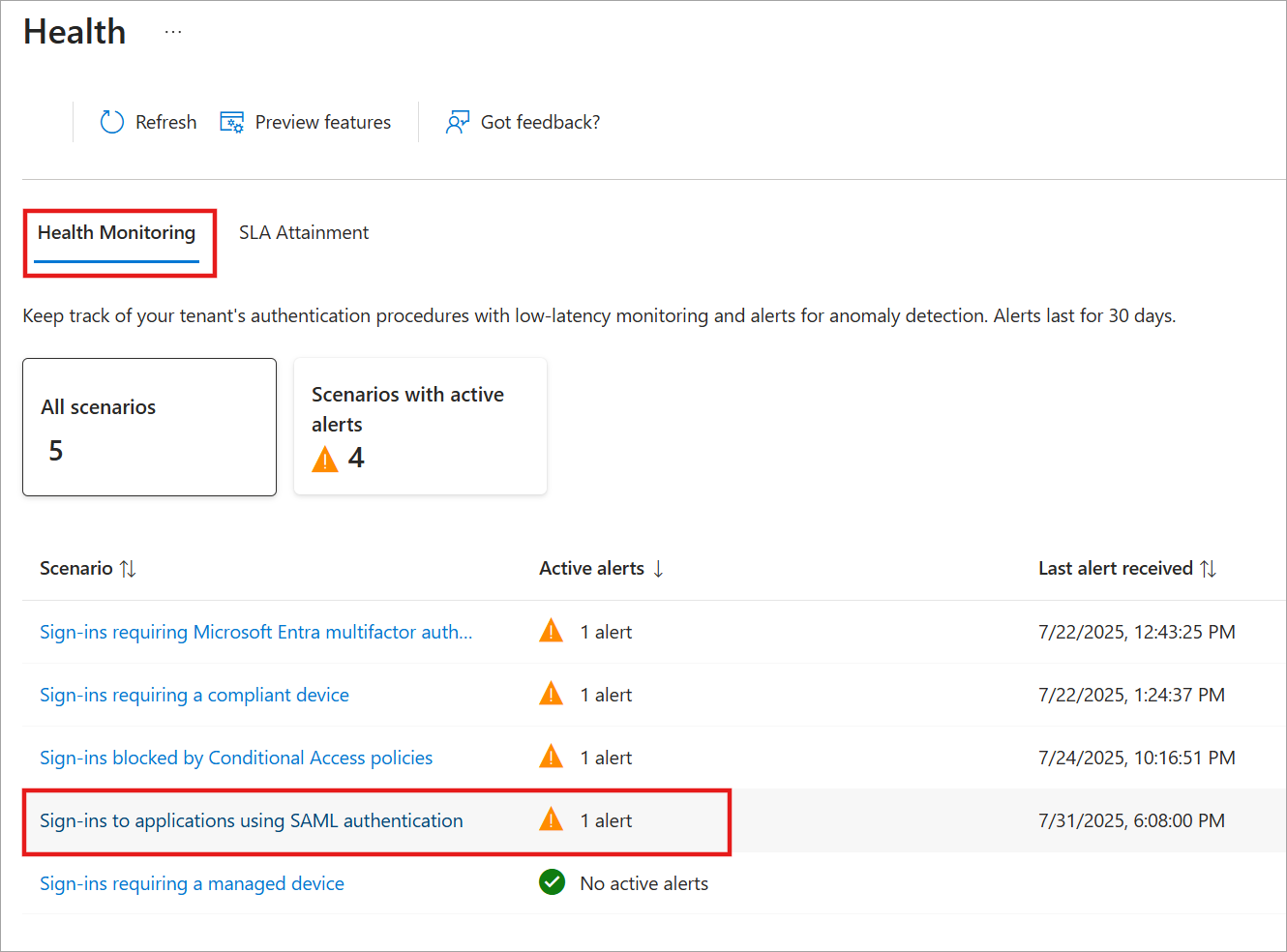Click the Got feedback person icon

[457, 122]
